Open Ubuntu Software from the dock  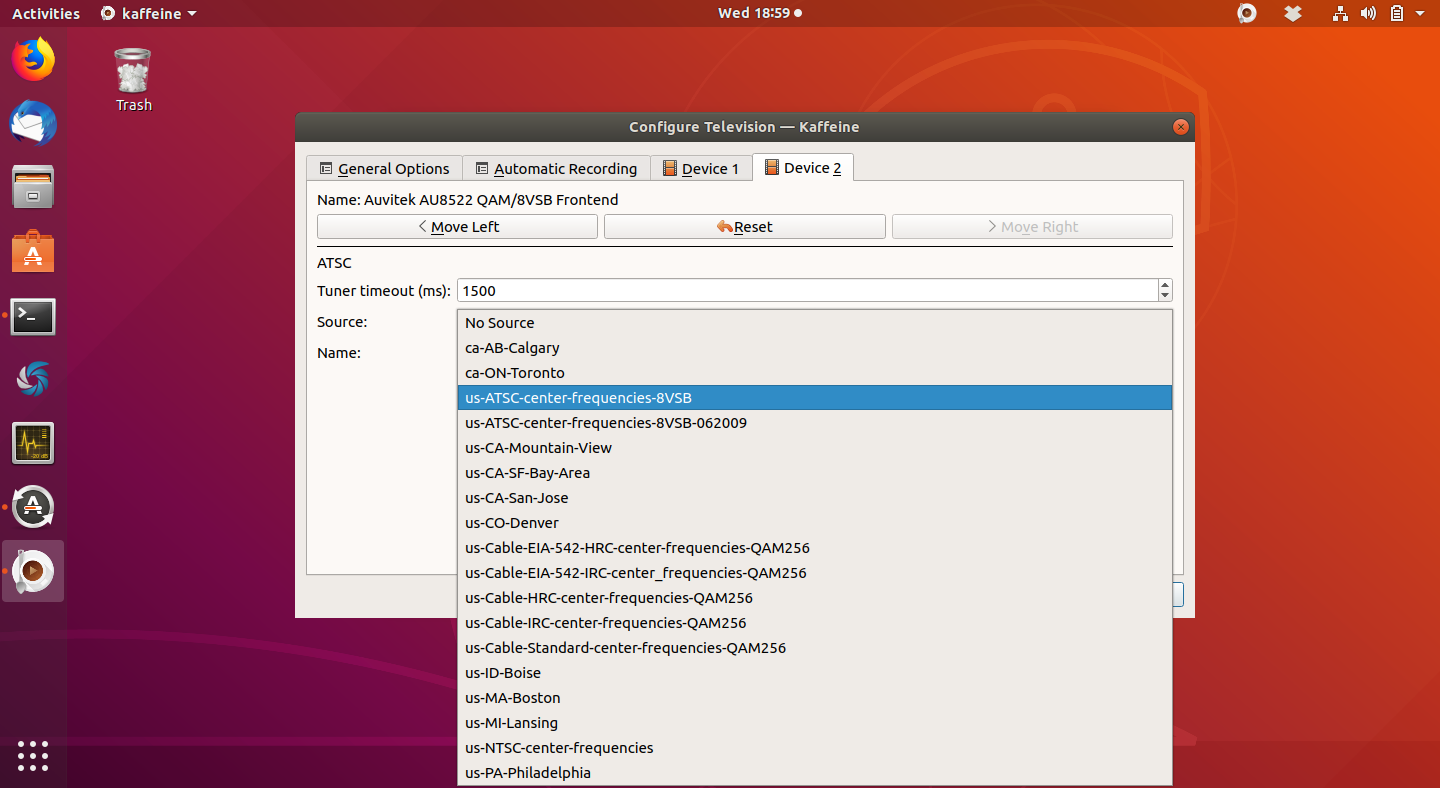pyautogui.click(x=33, y=252)
